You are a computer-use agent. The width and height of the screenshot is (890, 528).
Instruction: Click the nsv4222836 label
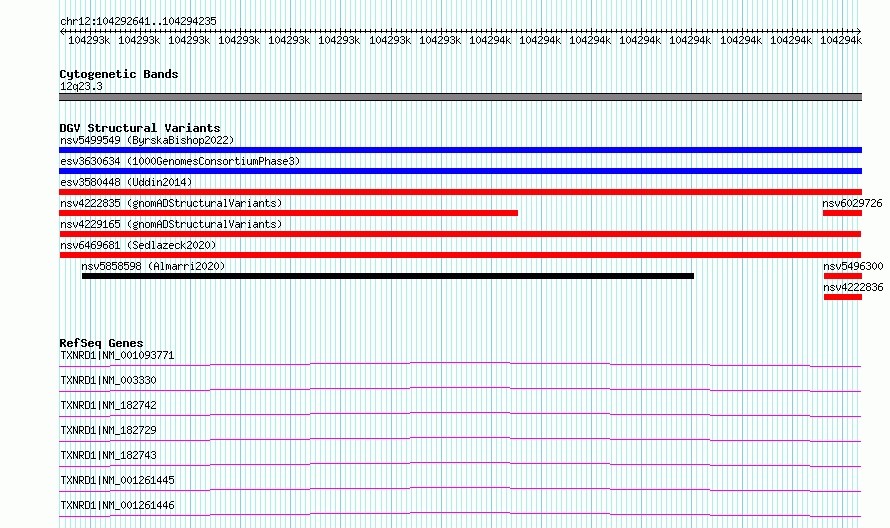pyautogui.click(x=853, y=287)
